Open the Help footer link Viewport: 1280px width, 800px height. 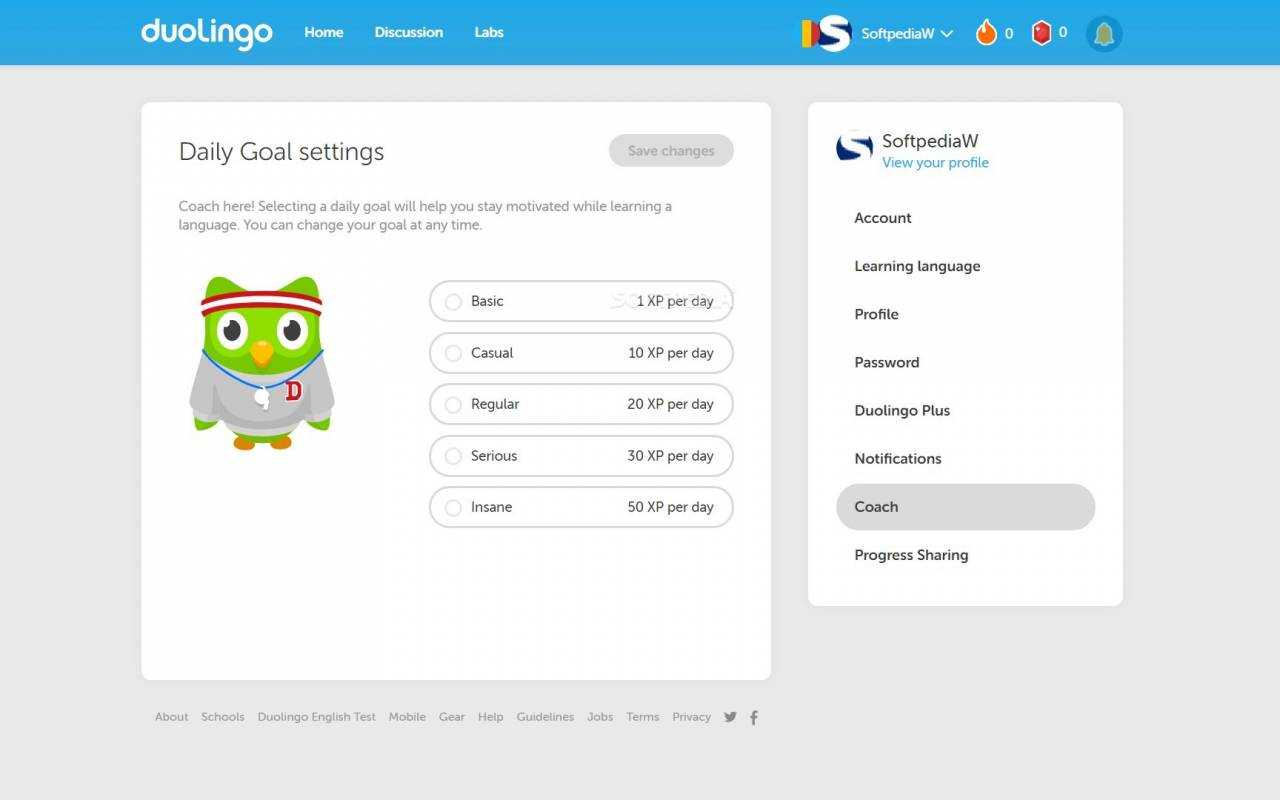(x=490, y=717)
